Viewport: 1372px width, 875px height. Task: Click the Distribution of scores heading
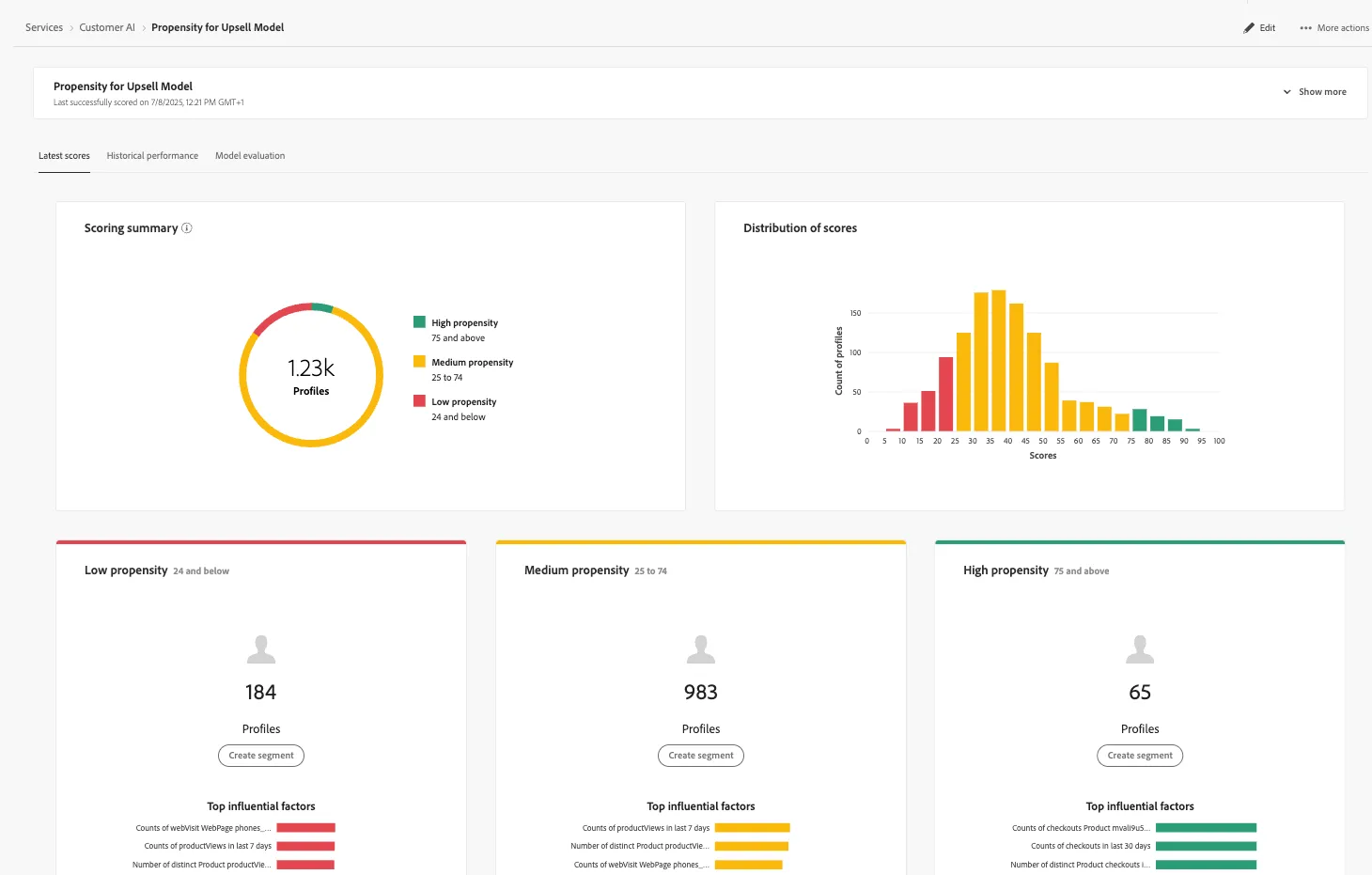point(800,228)
